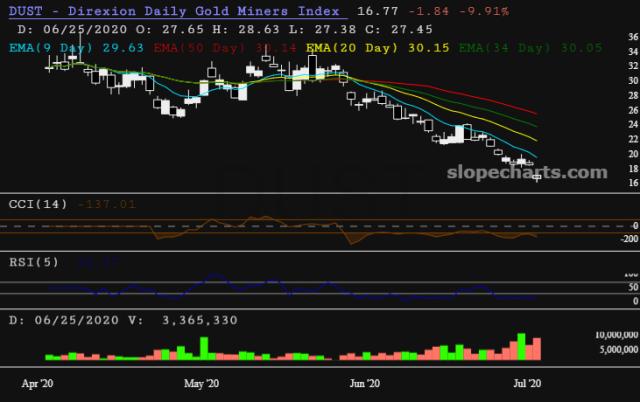
Task: Select the red EMA(50 Day) legend
Action: pyautogui.click(x=225, y=48)
